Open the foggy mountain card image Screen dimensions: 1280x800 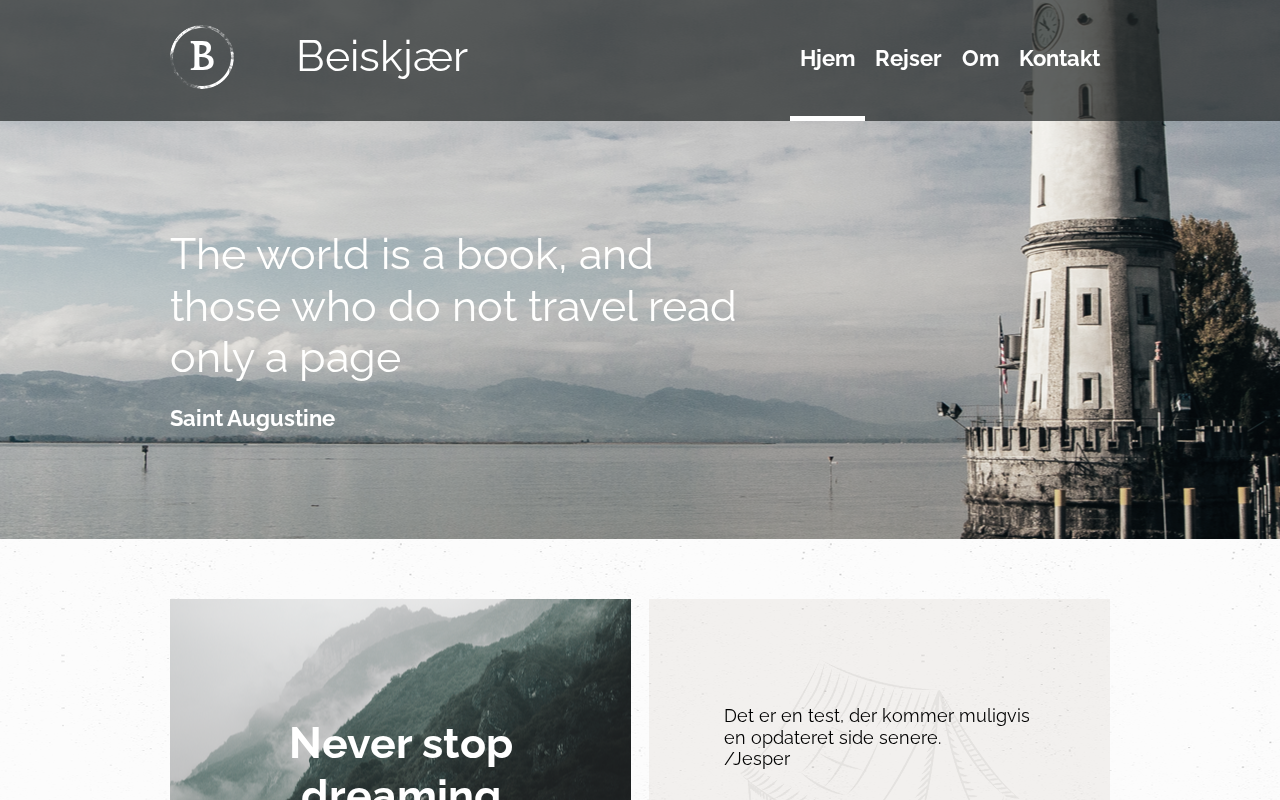point(400,699)
